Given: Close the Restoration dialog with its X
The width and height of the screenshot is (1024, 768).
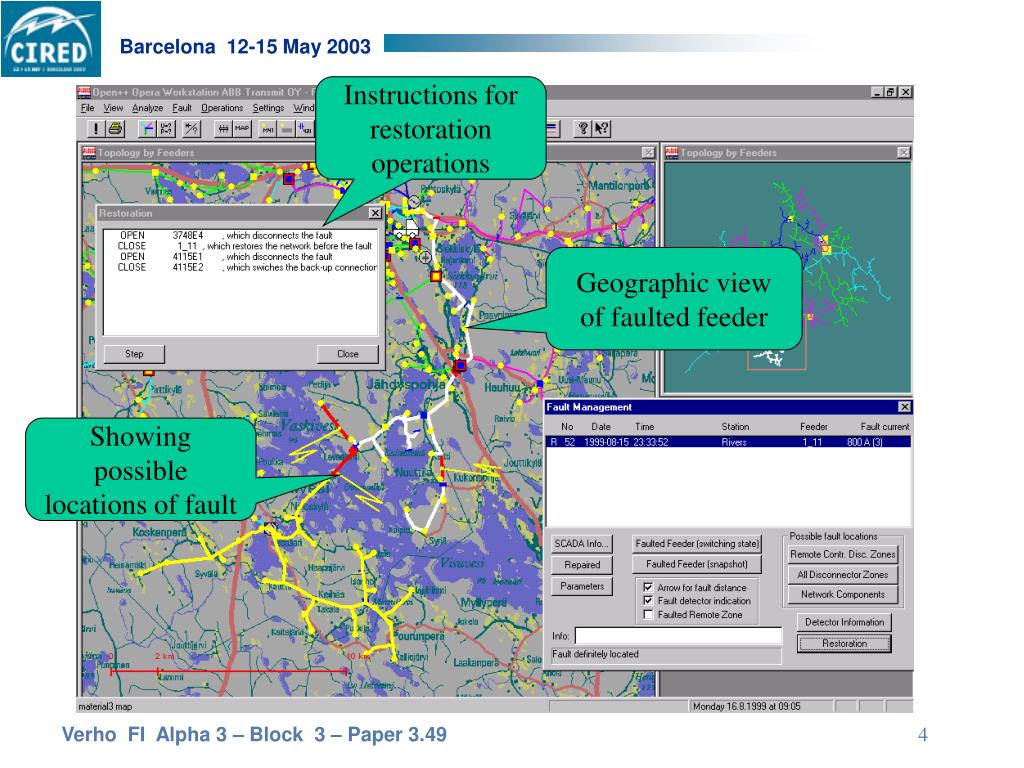Looking at the screenshot, I should [x=375, y=213].
